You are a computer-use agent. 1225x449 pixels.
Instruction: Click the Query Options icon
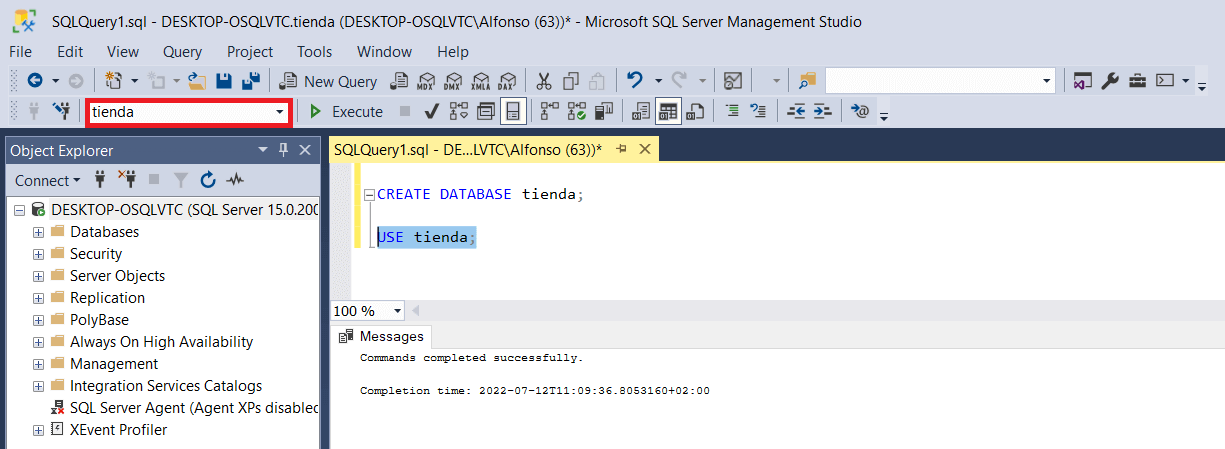pos(486,111)
